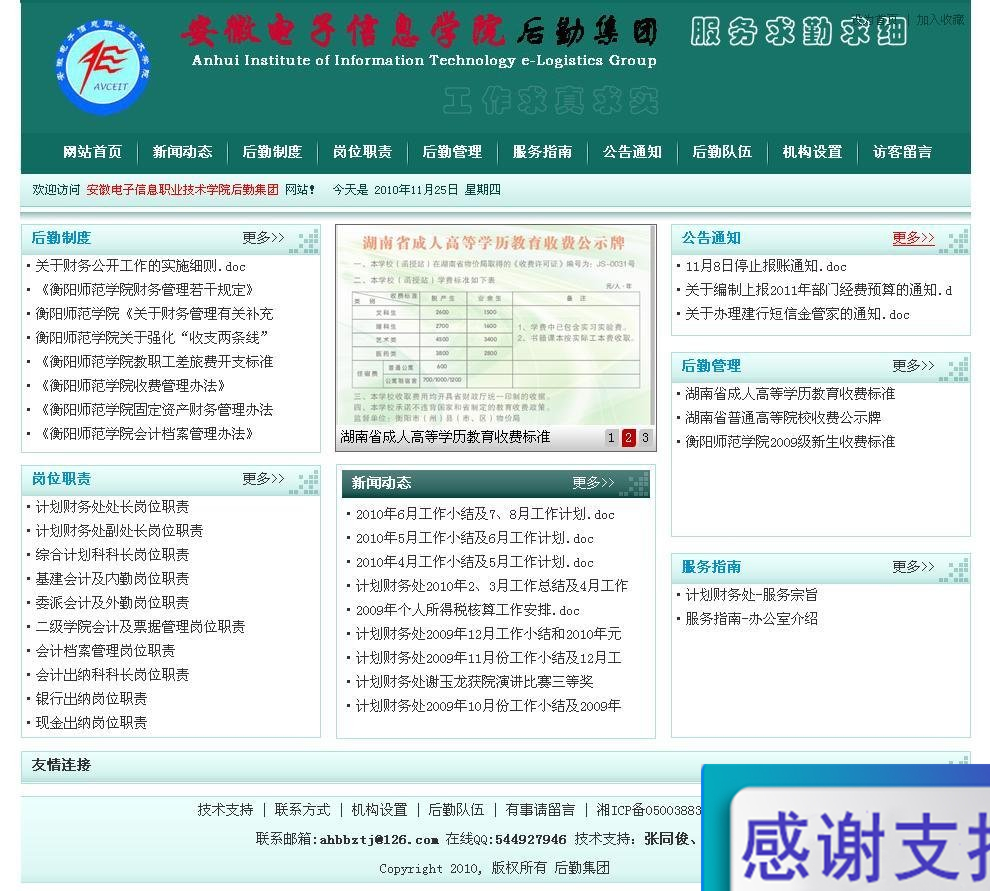Viewport: 990px width, 891px height.
Task: Open 基建会计及内勤岗位职责
Action: coord(112,578)
